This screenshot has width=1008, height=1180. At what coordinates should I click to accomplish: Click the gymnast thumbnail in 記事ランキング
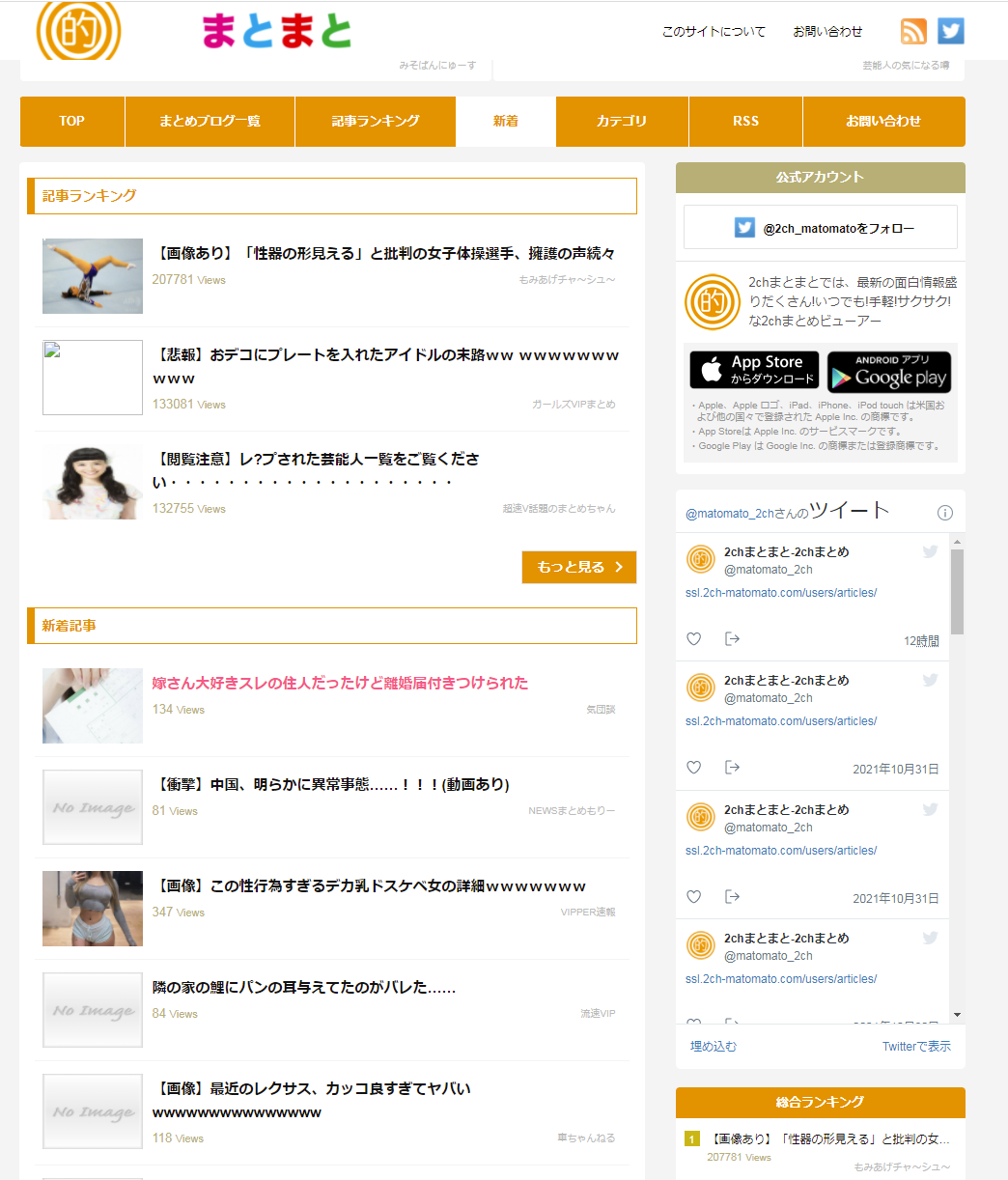(93, 276)
